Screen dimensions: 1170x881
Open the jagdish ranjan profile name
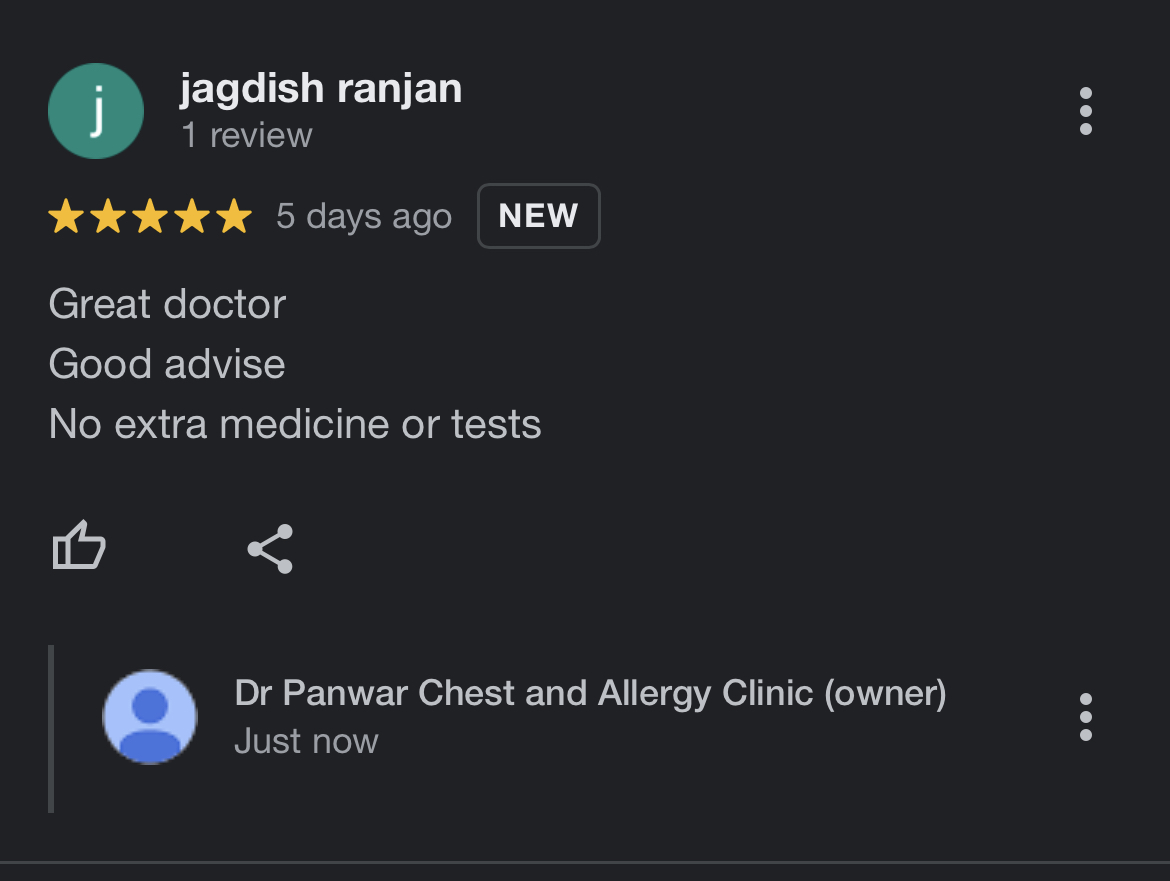pyautogui.click(x=321, y=89)
